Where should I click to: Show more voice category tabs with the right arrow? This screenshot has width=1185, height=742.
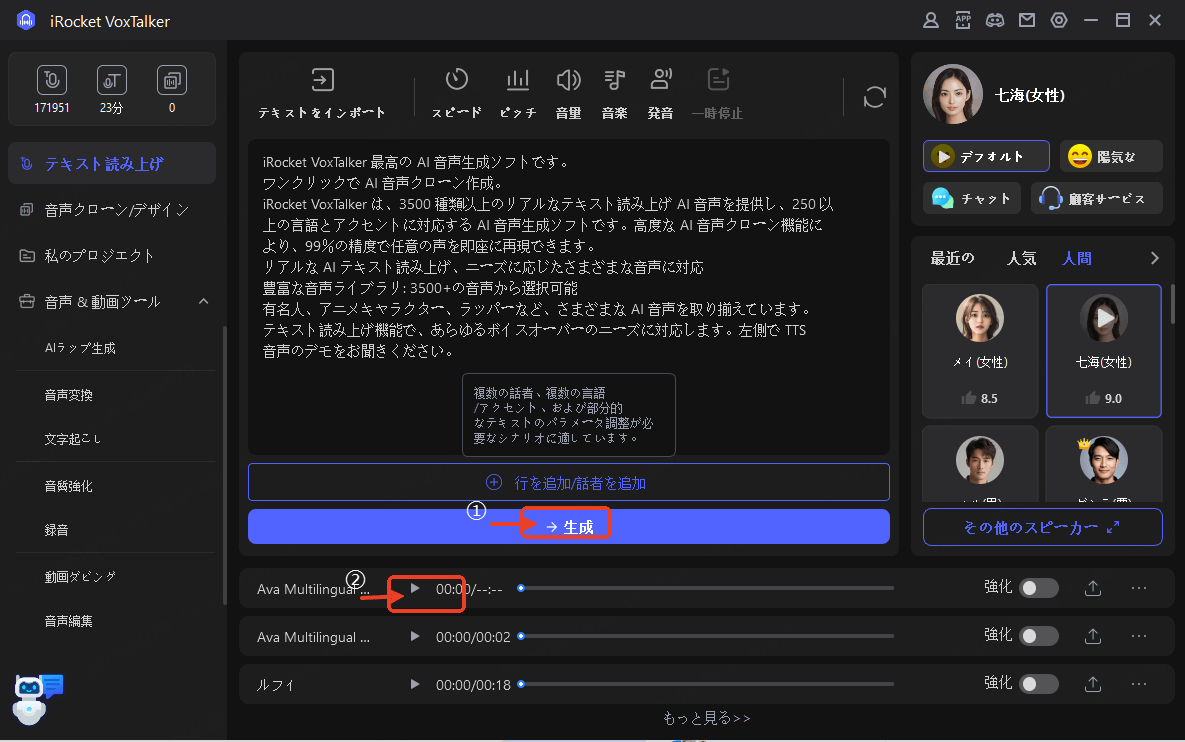pos(1154,258)
